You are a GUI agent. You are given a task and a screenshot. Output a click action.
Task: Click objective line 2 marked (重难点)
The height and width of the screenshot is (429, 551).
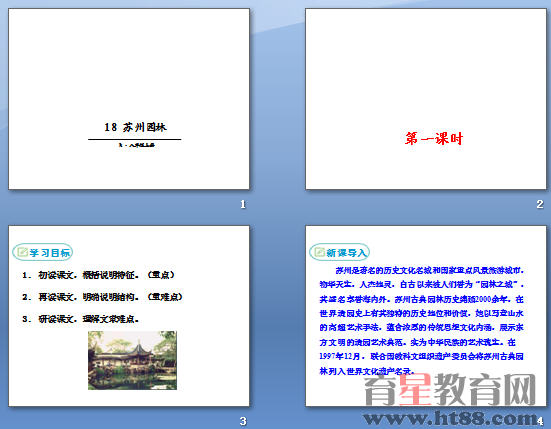(x=102, y=297)
